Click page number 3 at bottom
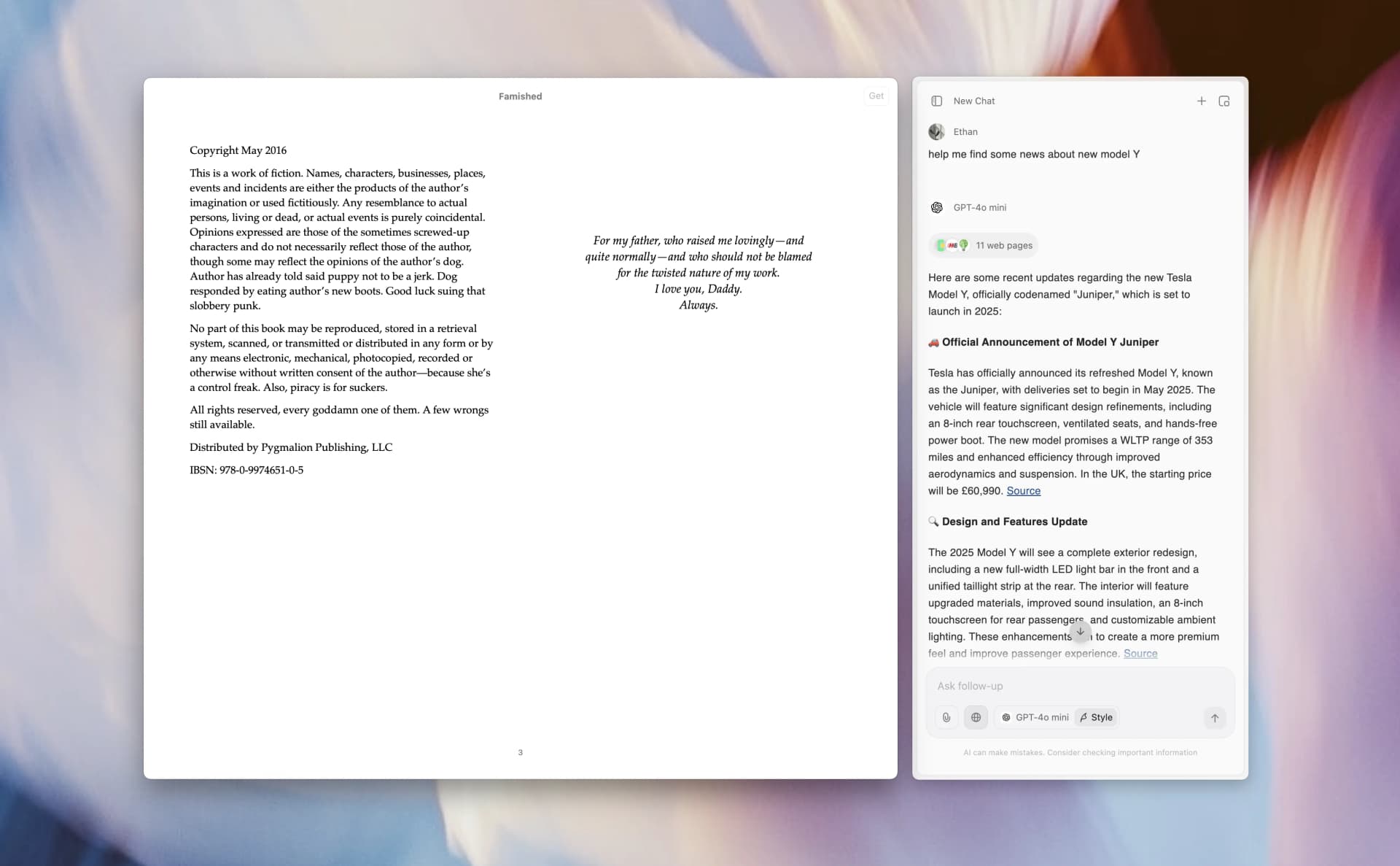The width and height of the screenshot is (1400, 866). pos(520,752)
